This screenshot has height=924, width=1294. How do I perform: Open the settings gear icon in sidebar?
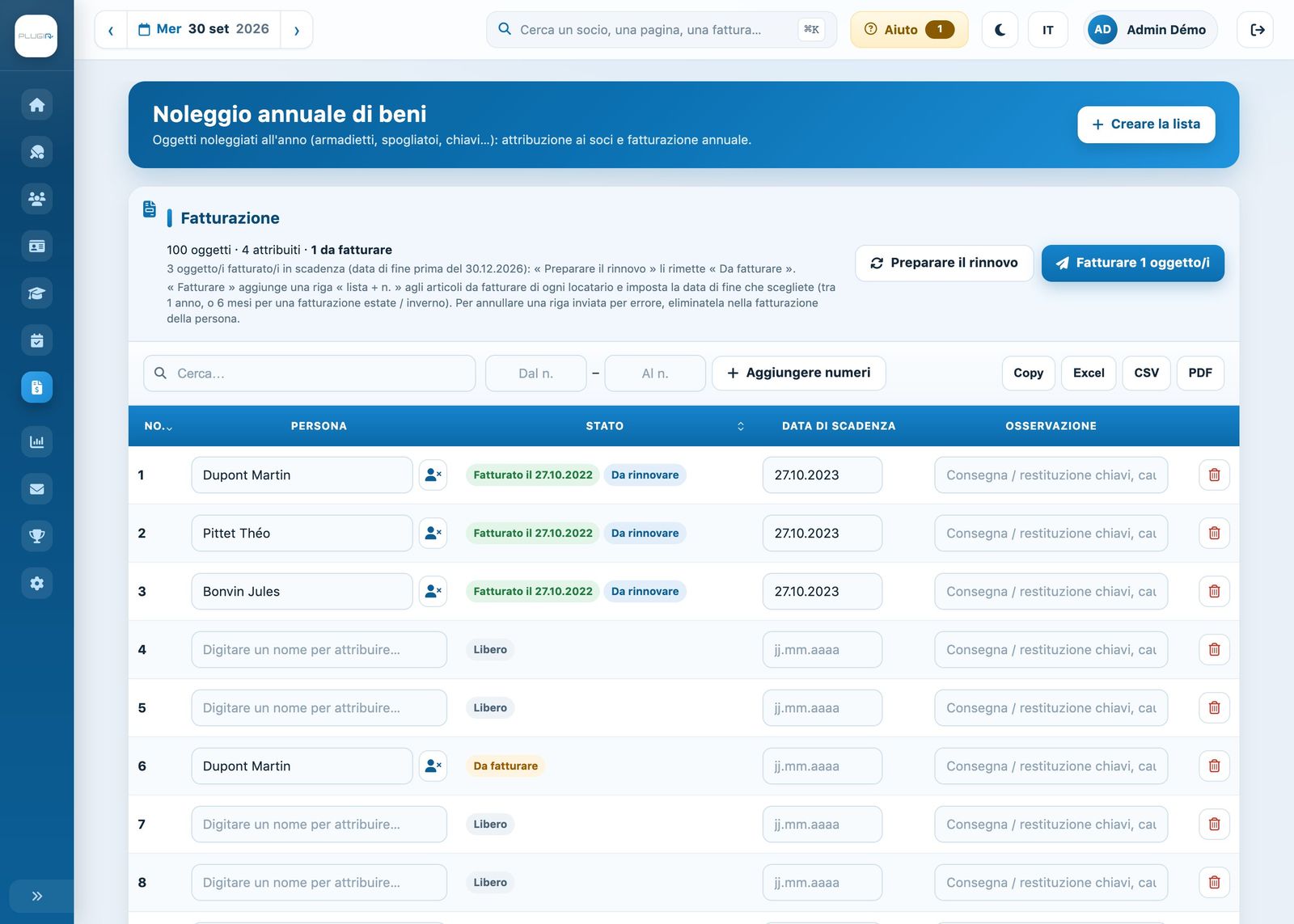click(x=36, y=583)
